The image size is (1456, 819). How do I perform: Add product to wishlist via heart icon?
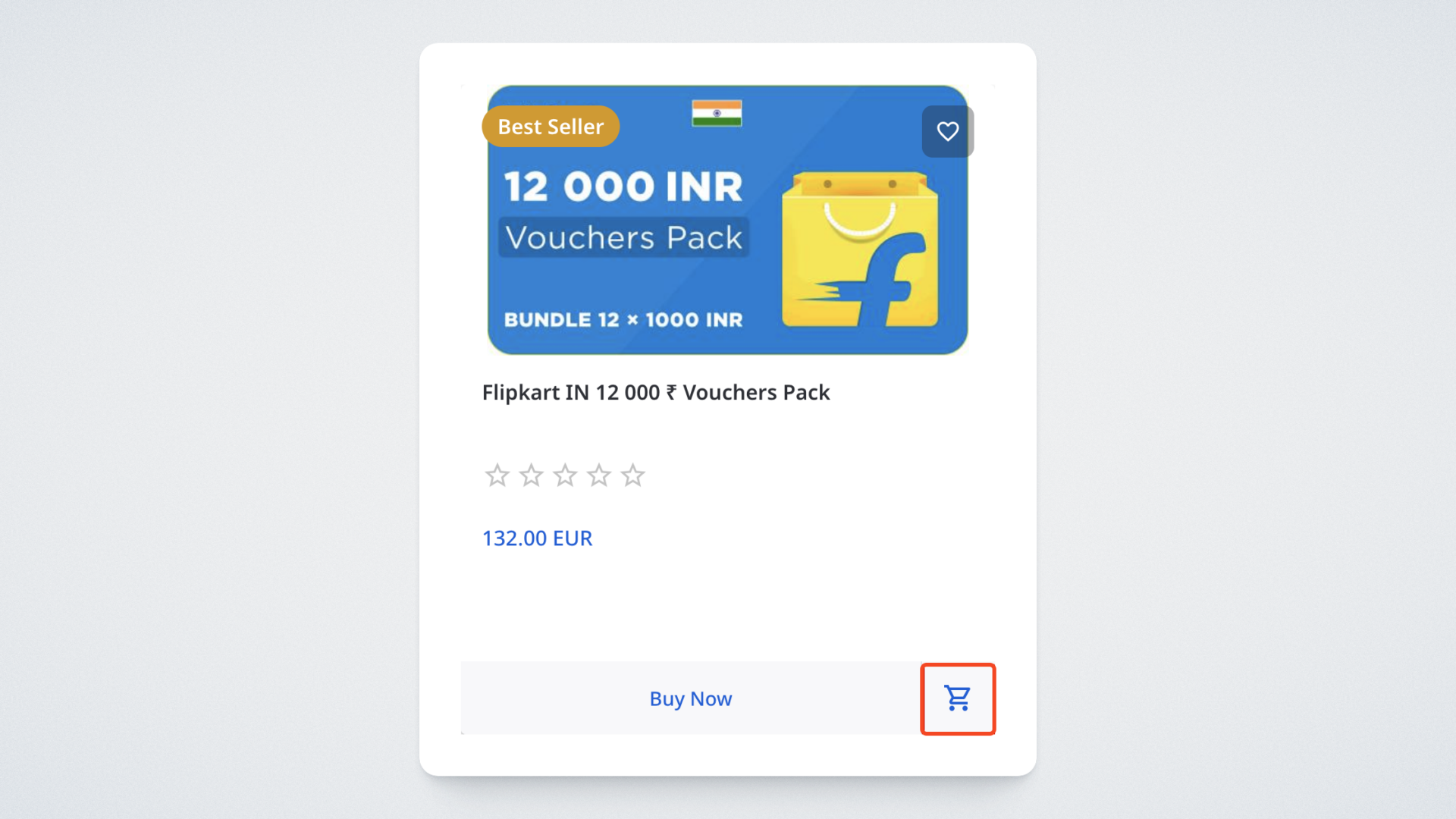pos(947,131)
